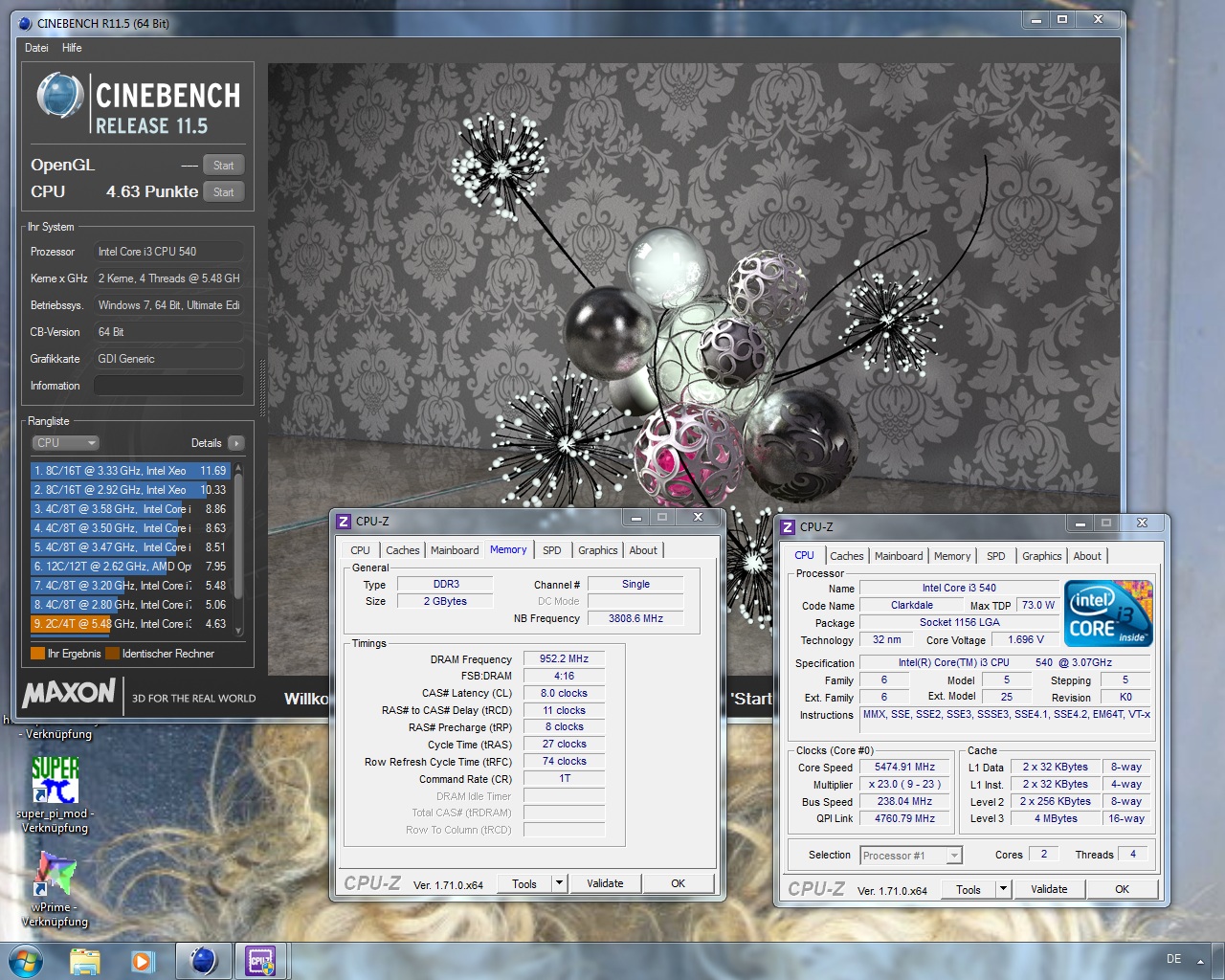Select ranking row 7 4C/8T @ 3.20 GHz
Image resolution: width=1225 pixels, height=980 pixels.
click(130, 586)
